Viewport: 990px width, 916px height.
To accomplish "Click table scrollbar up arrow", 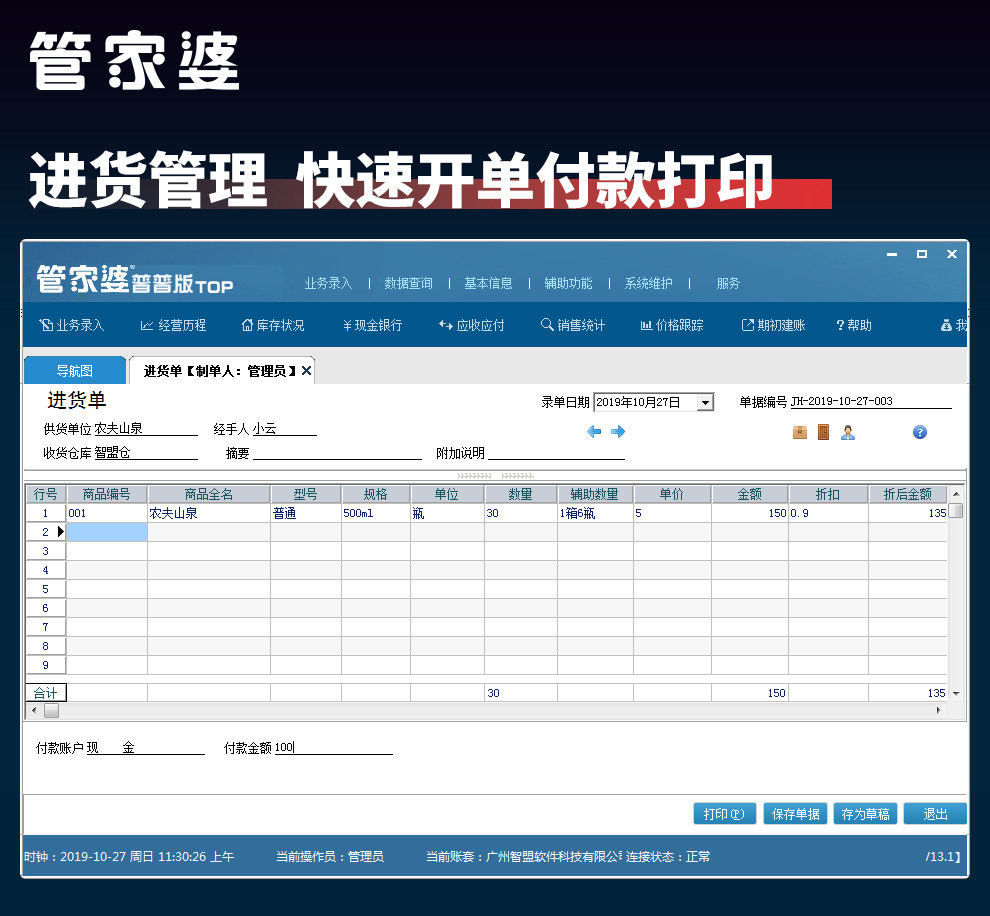I will click(956, 494).
